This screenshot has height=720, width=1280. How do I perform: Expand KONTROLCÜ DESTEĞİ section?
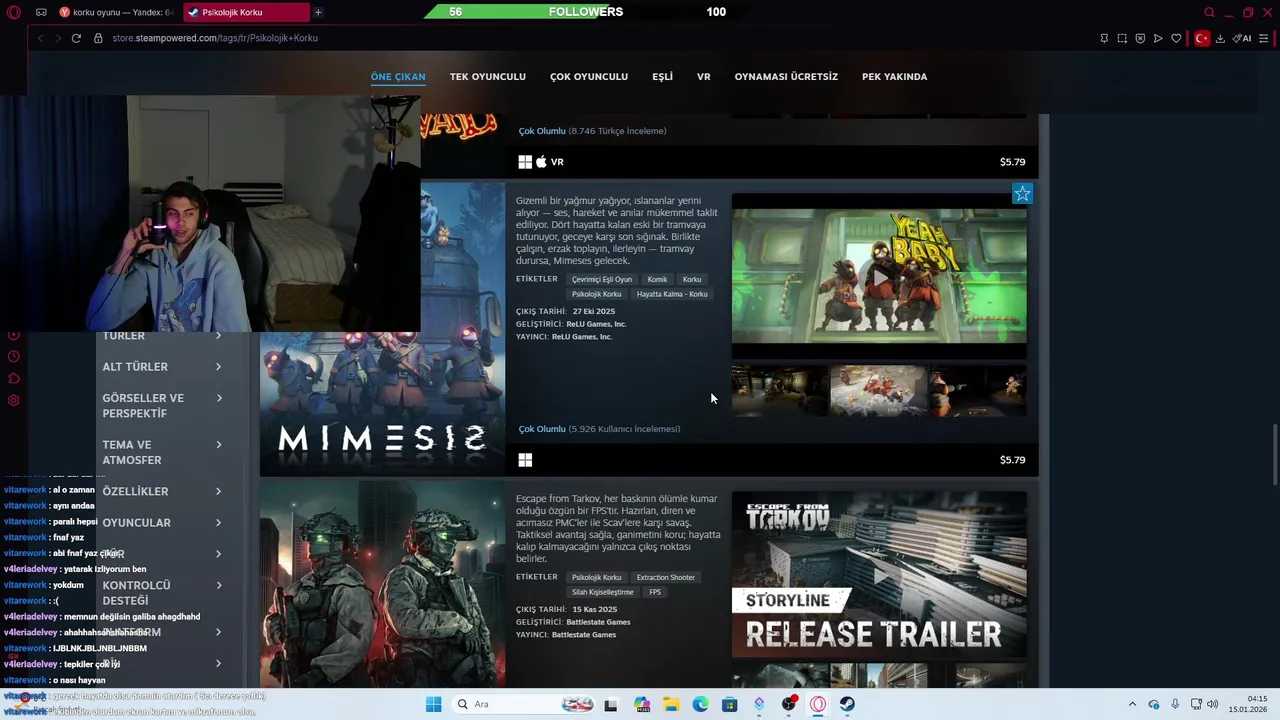(x=162, y=592)
